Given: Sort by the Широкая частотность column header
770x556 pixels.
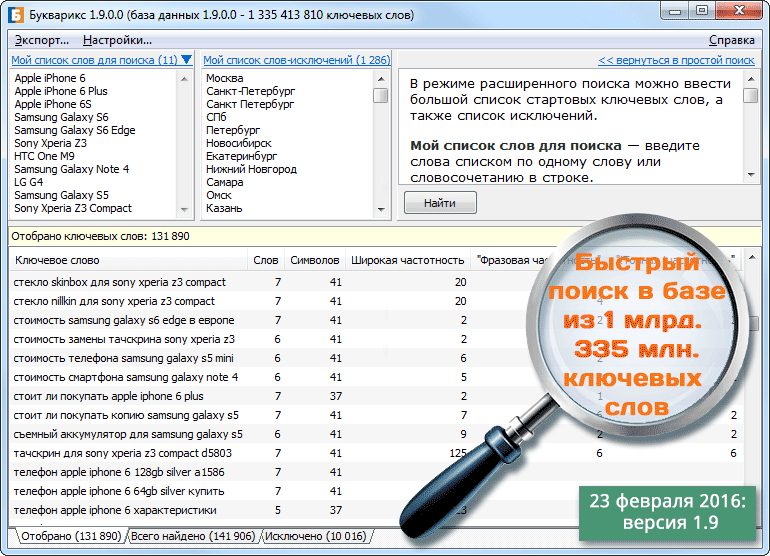Looking at the screenshot, I should [x=408, y=260].
